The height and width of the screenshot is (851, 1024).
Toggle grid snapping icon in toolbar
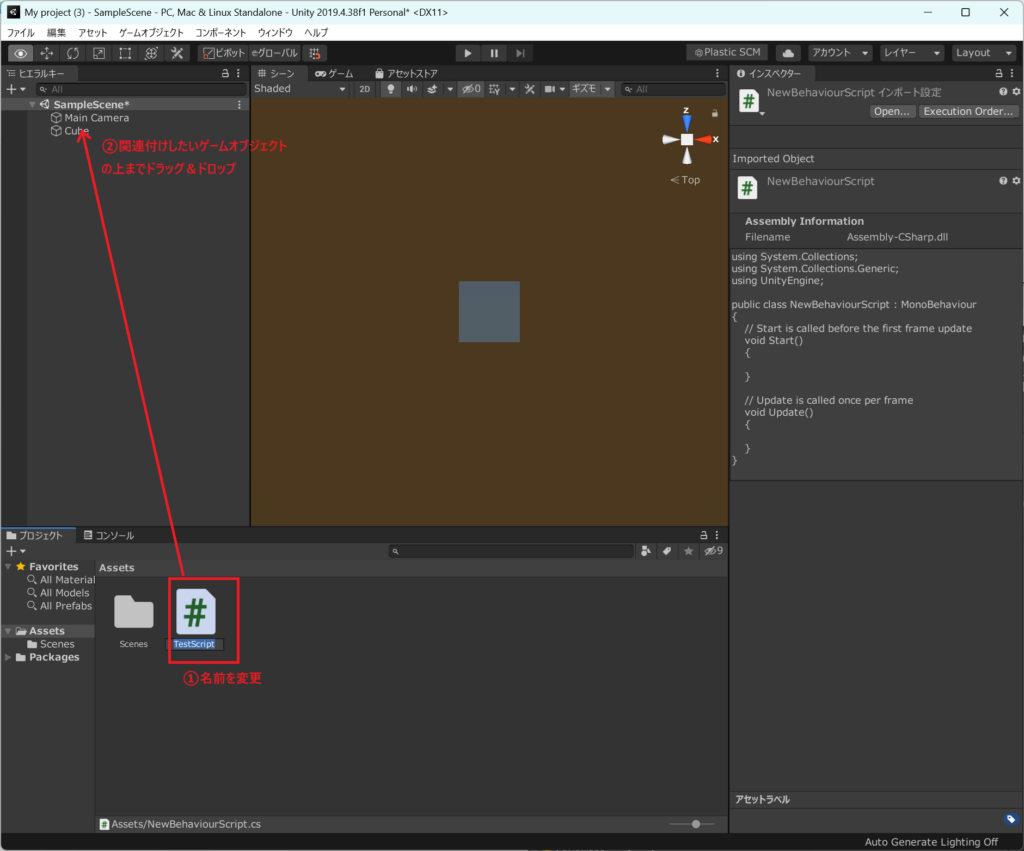point(315,53)
